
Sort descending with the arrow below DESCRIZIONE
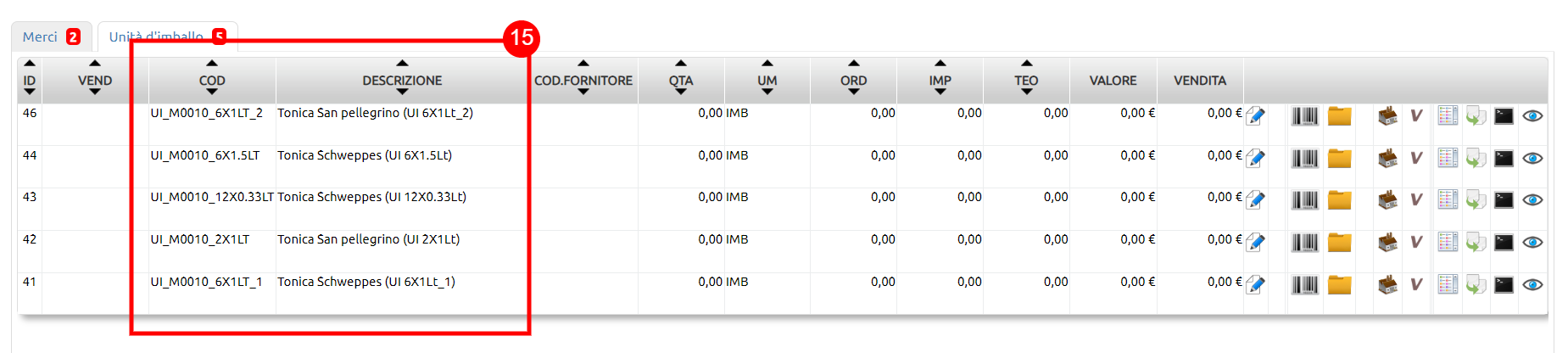click(402, 92)
